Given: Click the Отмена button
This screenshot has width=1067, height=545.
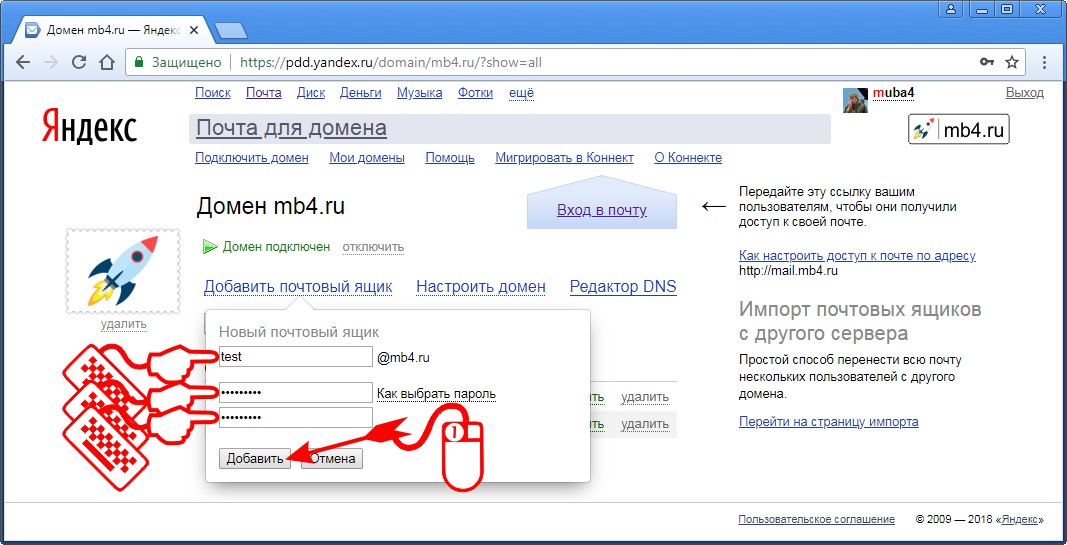Looking at the screenshot, I should [332, 459].
